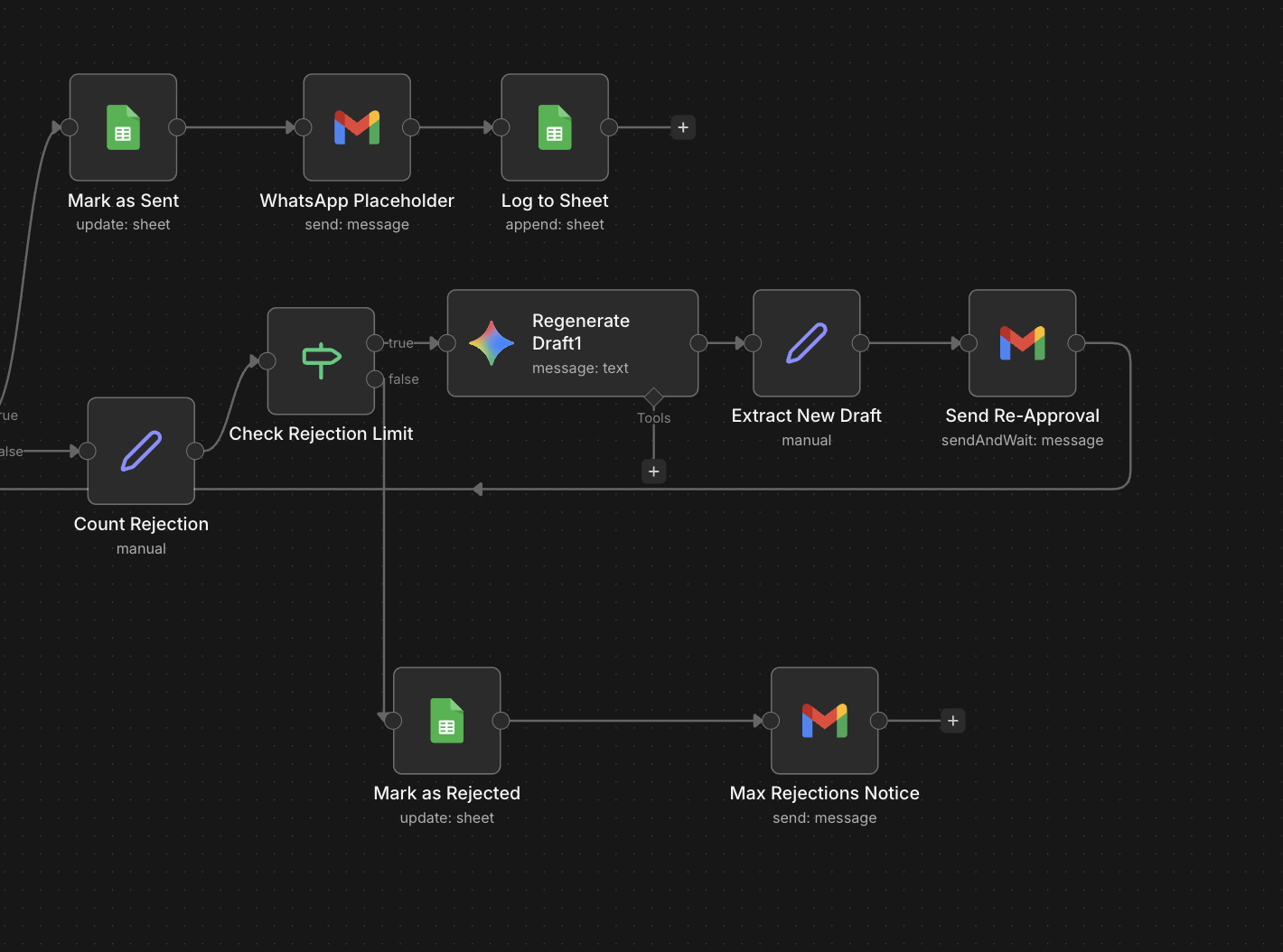1283x952 pixels.
Task: Click the Tools diamond connector on Regenerate Draft1
Action: point(654,397)
